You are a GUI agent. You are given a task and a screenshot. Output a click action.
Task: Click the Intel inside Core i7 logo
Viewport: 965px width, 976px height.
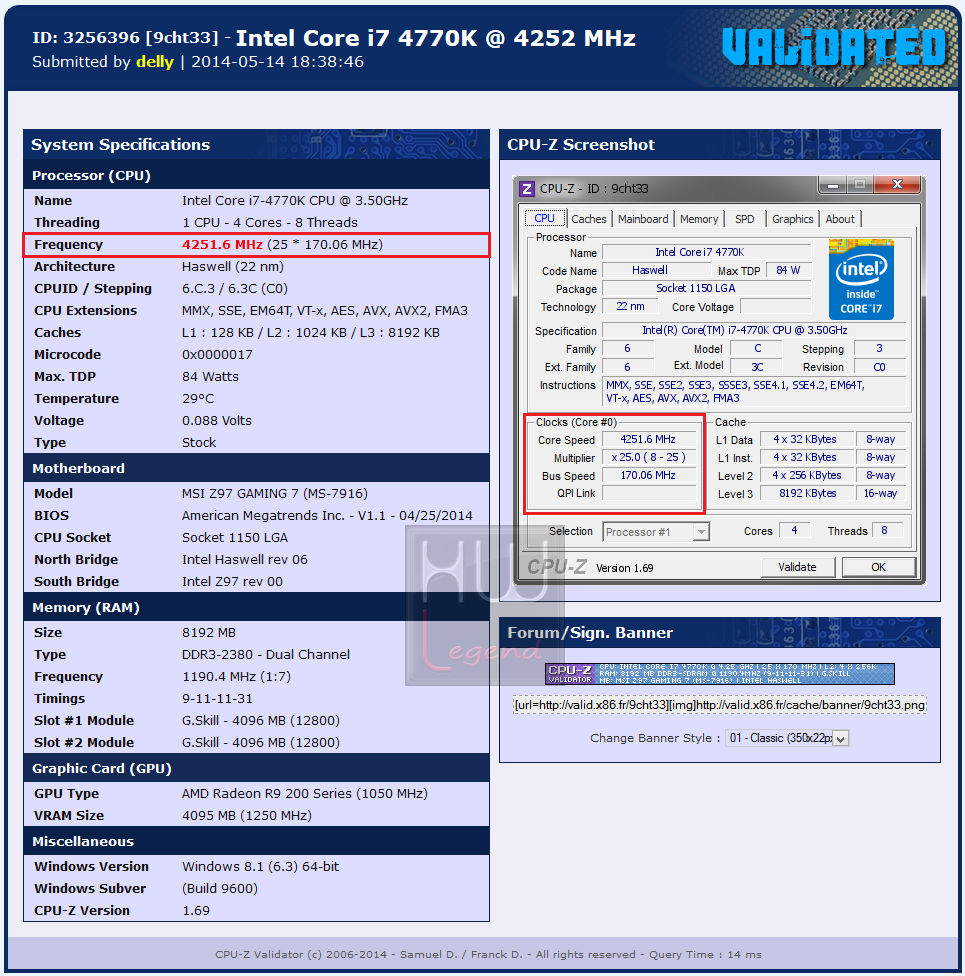(x=861, y=279)
